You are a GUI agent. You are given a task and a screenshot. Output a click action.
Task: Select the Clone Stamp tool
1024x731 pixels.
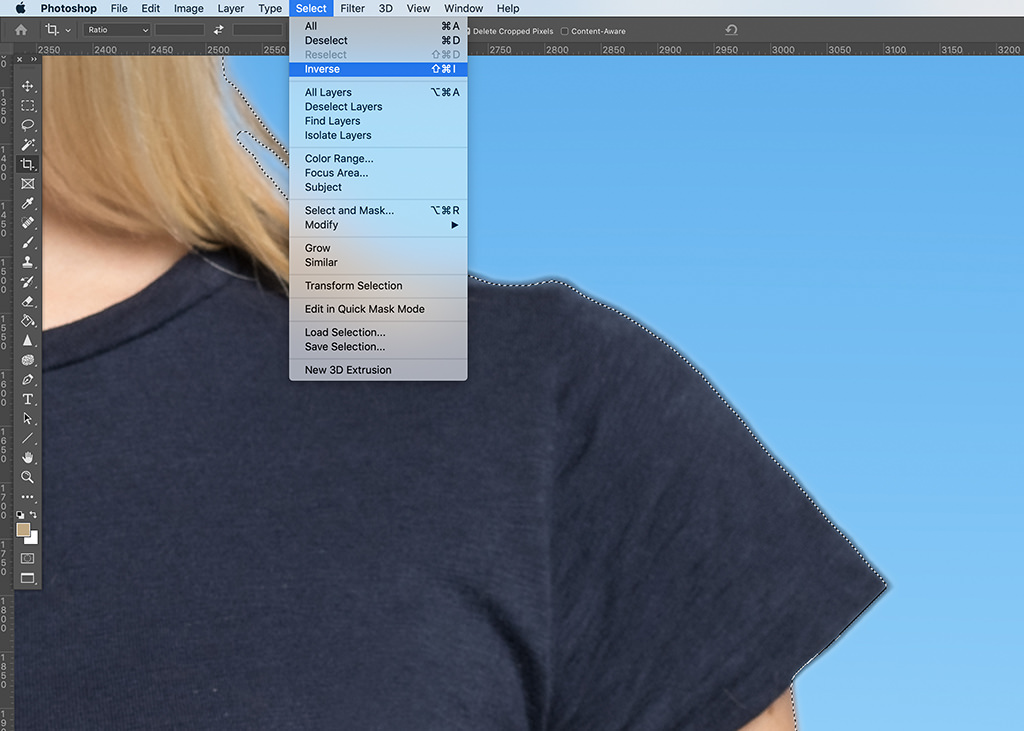(x=27, y=262)
